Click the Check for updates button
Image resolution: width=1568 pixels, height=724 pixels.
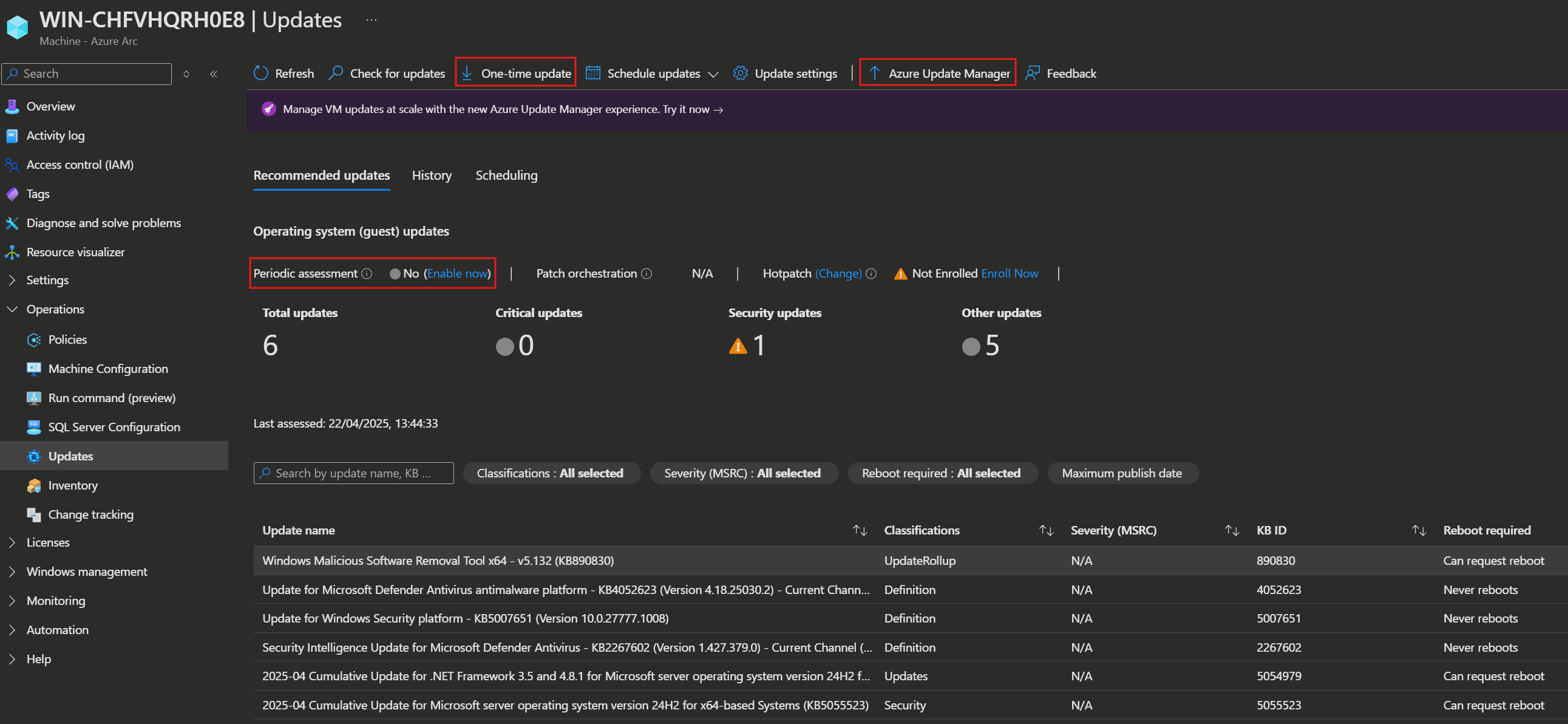(387, 73)
